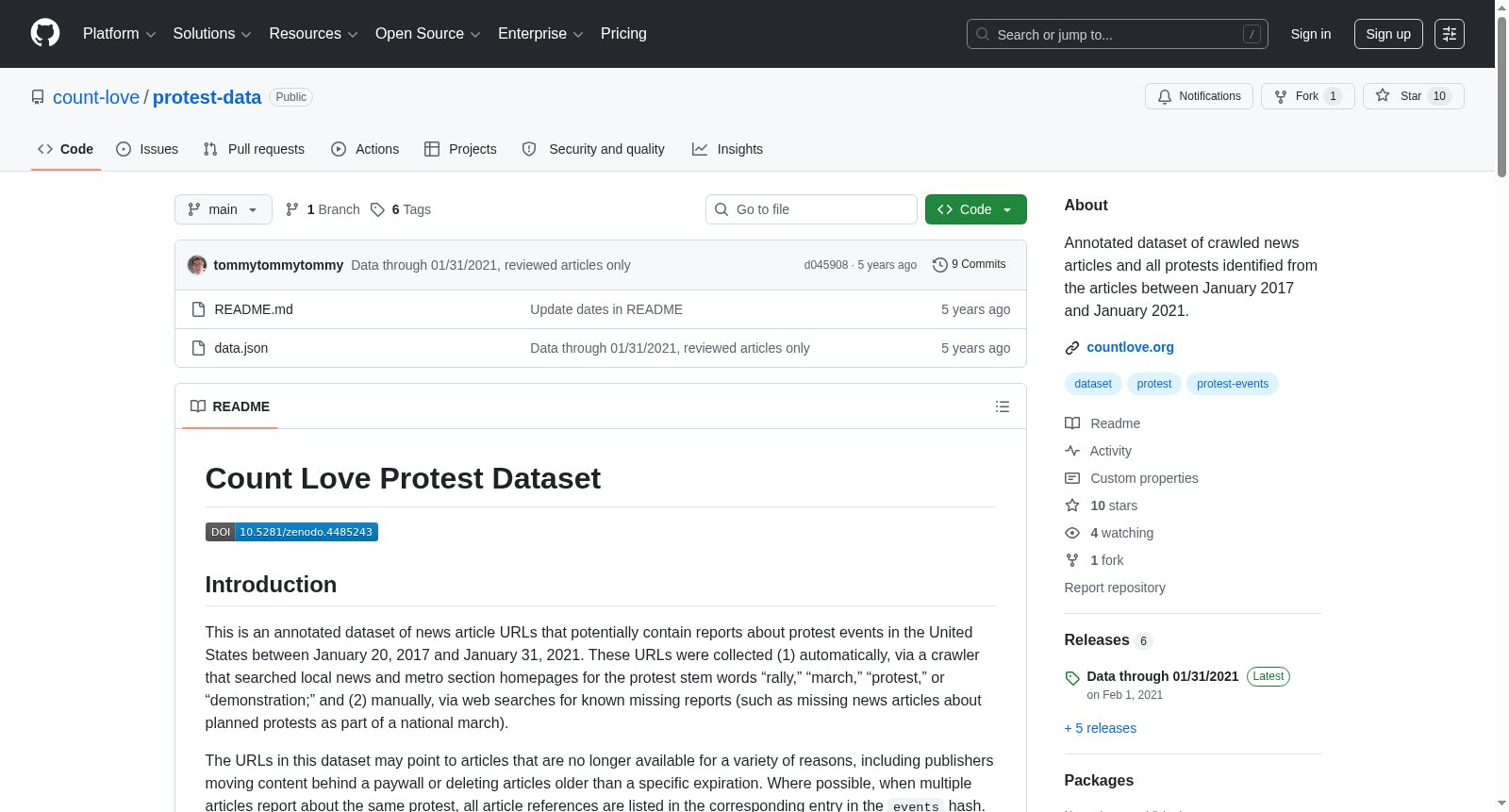Click the file icon for data.json
The width and height of the screenshot is (1509, 812).
tap(198, 348)
